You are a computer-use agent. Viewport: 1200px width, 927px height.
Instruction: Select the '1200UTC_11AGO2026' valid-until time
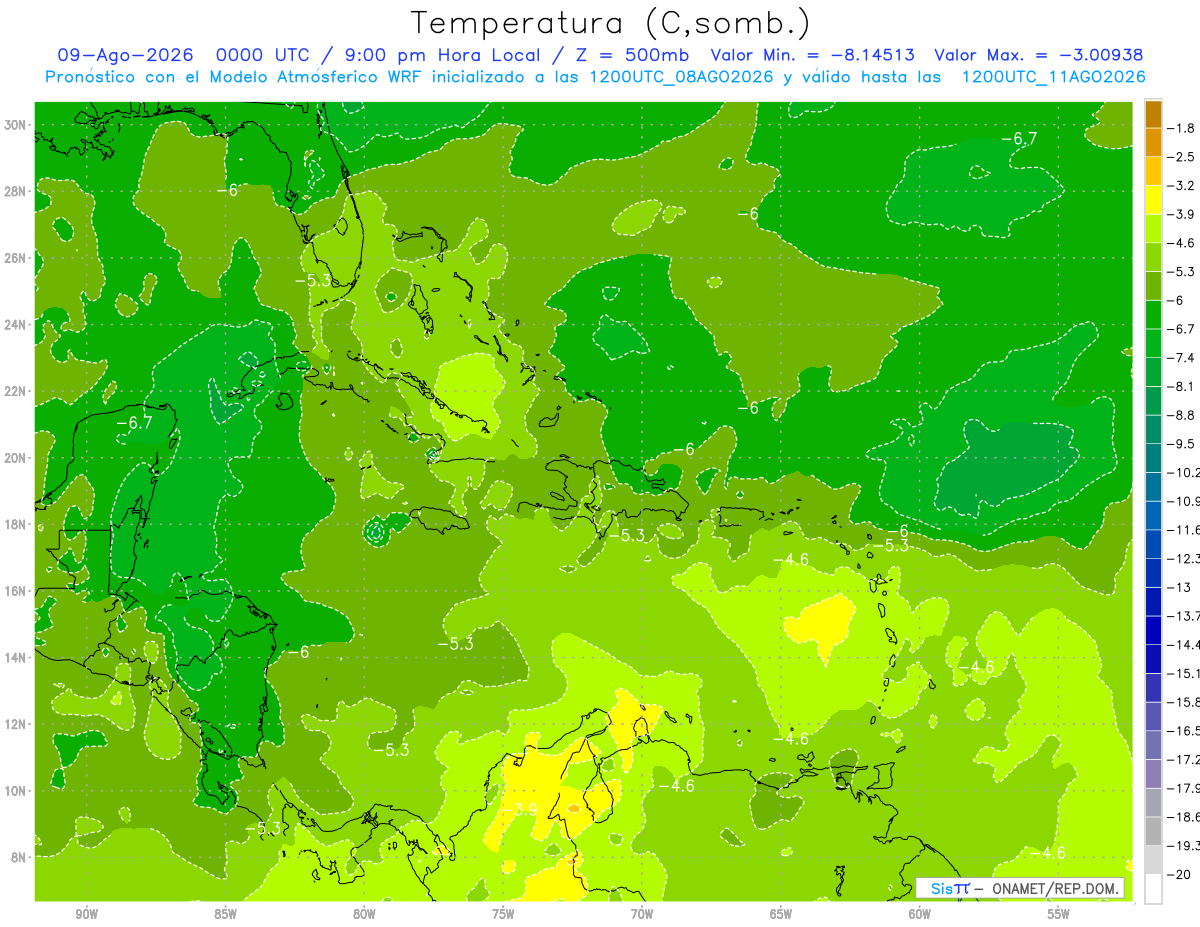(1053, 77)
